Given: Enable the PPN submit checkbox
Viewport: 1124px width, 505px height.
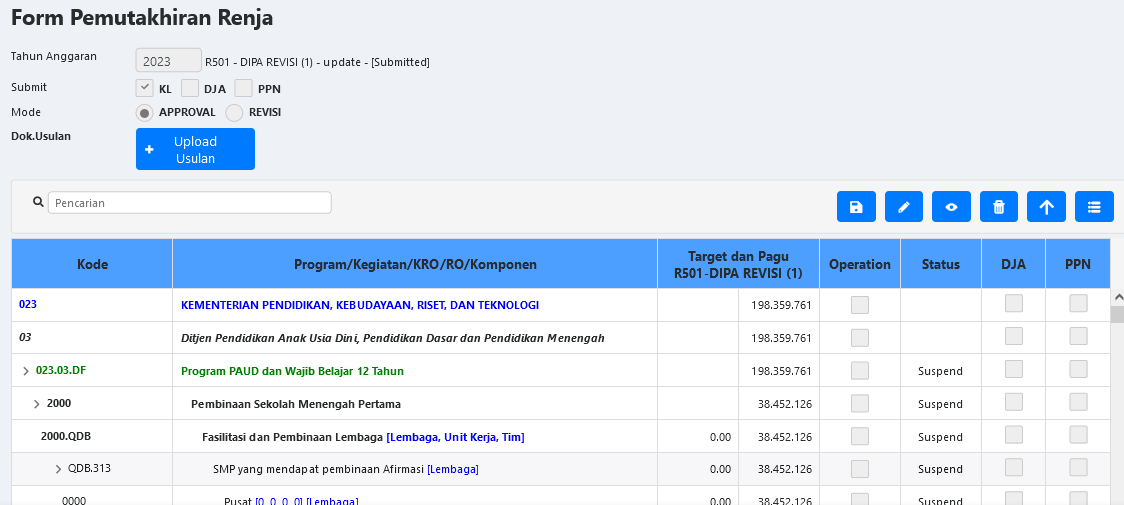Looking at the screenshot, I should (x=243, y=88).
